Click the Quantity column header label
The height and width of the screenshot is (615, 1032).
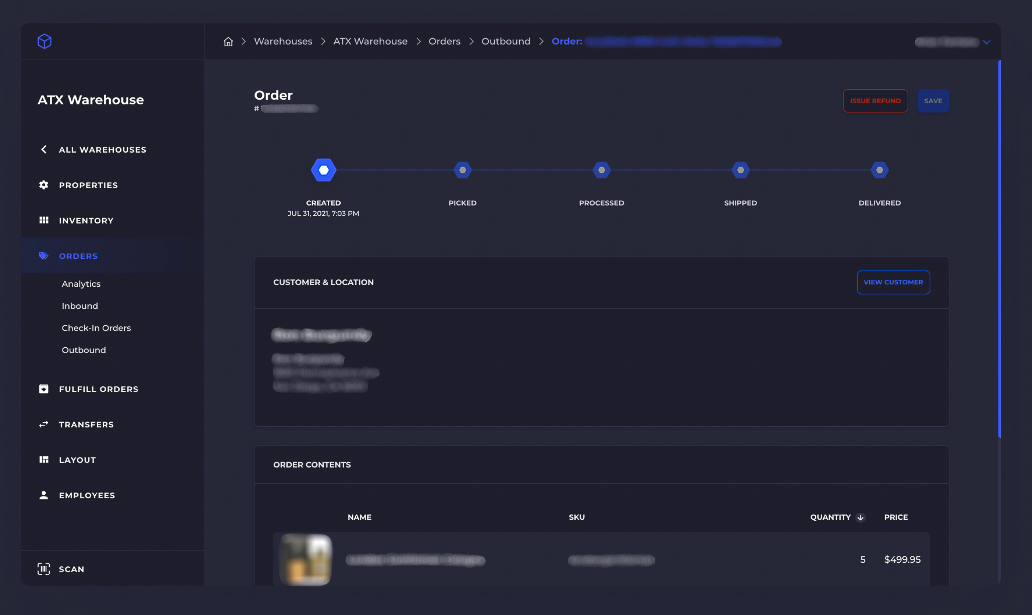(x=830, y=518)
